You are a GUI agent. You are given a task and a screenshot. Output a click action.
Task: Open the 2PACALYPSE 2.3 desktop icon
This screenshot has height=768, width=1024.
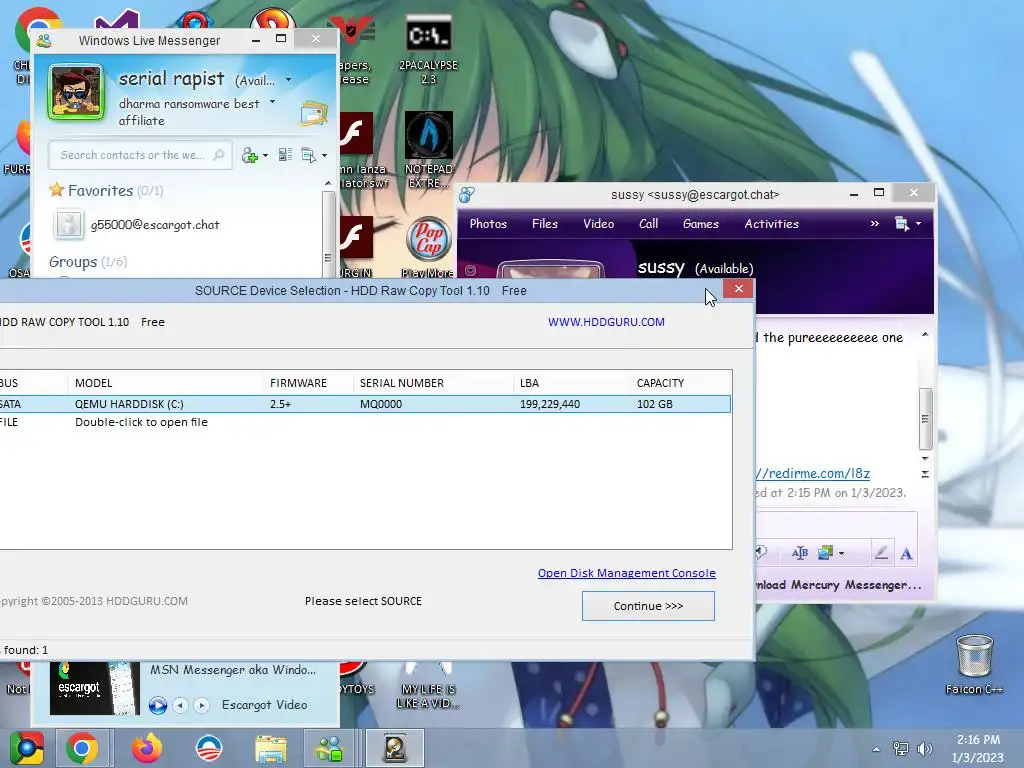pyautogui.click(x=428, y=50)
